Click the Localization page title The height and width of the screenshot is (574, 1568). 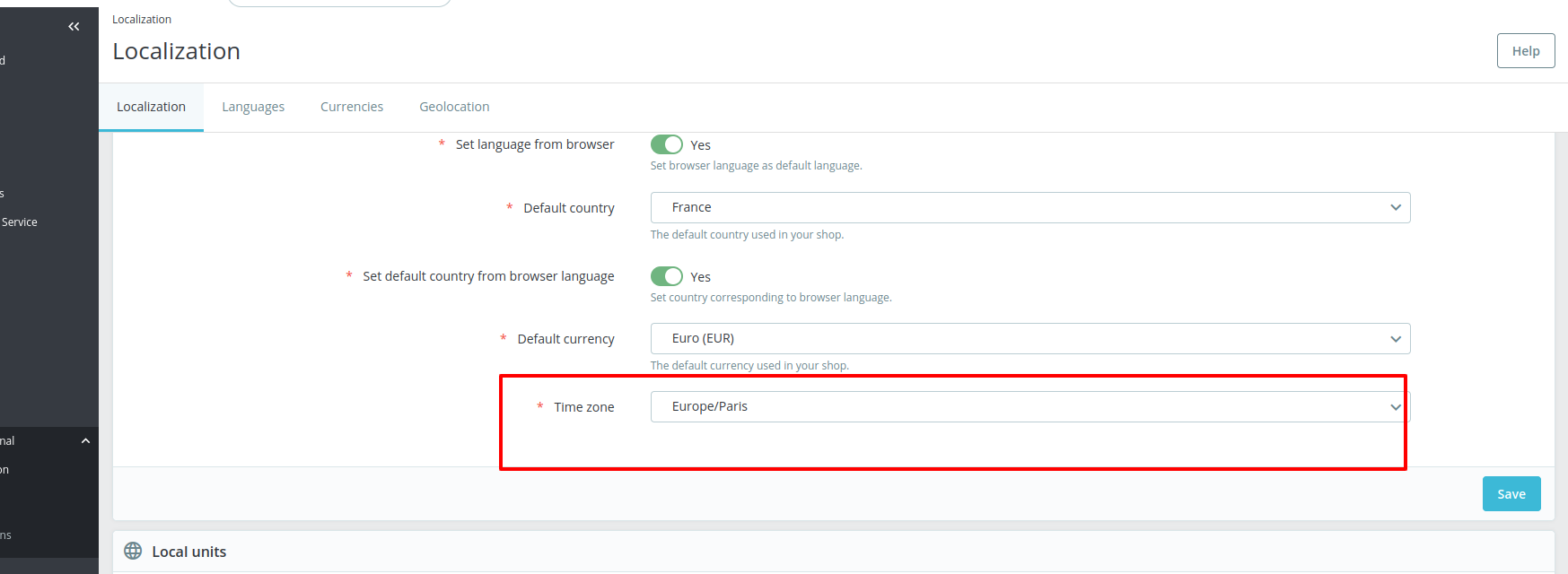pos(176,51)
